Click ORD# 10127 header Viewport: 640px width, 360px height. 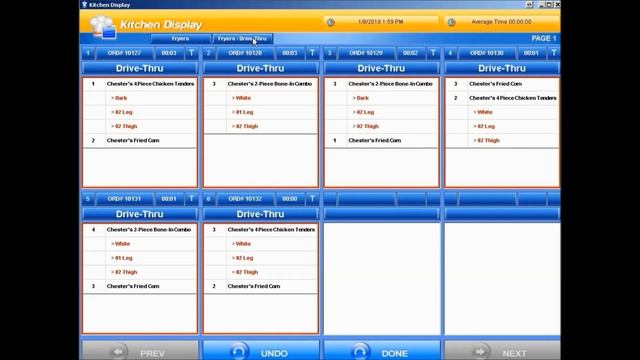coord(124,53)
